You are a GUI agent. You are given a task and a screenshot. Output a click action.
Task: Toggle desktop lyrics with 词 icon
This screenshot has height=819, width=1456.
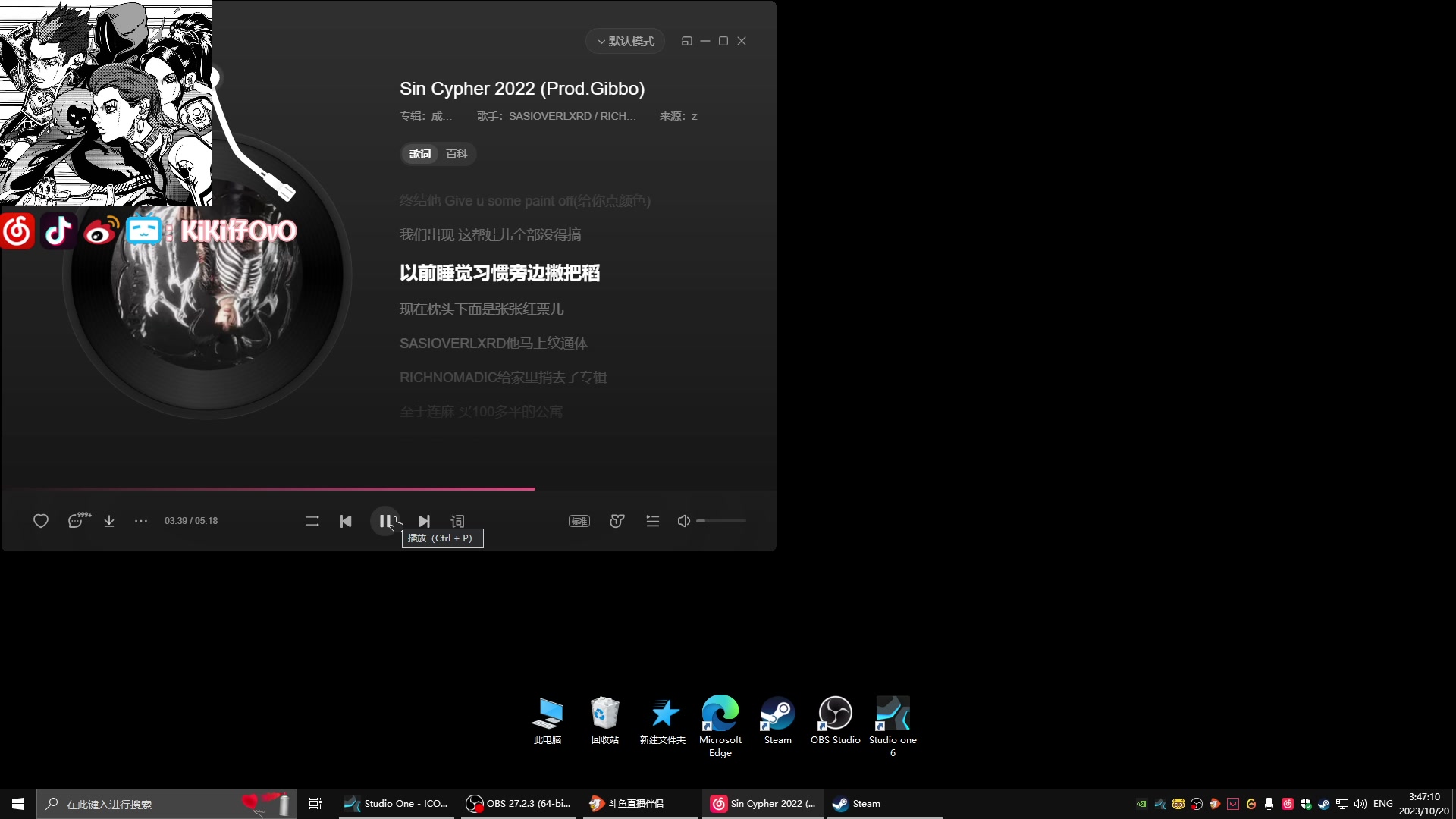pos(457,521)
